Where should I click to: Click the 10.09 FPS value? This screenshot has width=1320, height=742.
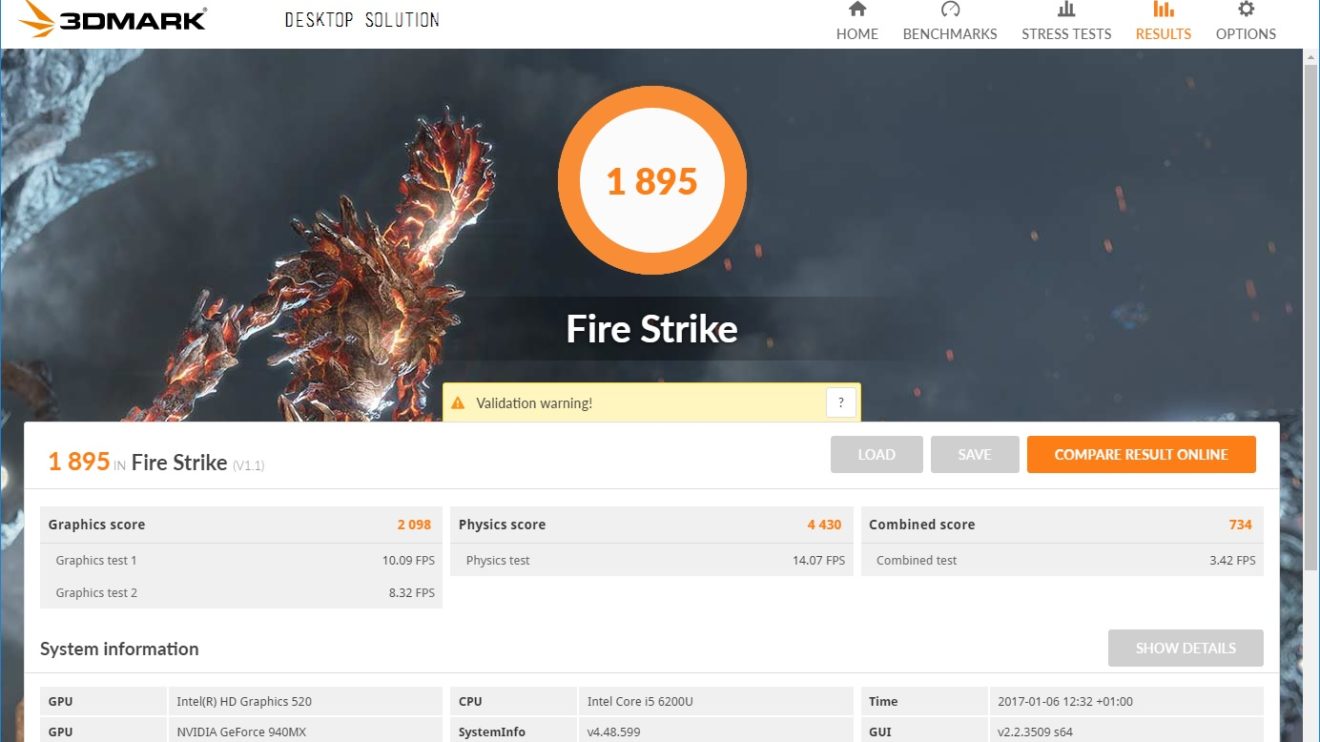(408, 560)
